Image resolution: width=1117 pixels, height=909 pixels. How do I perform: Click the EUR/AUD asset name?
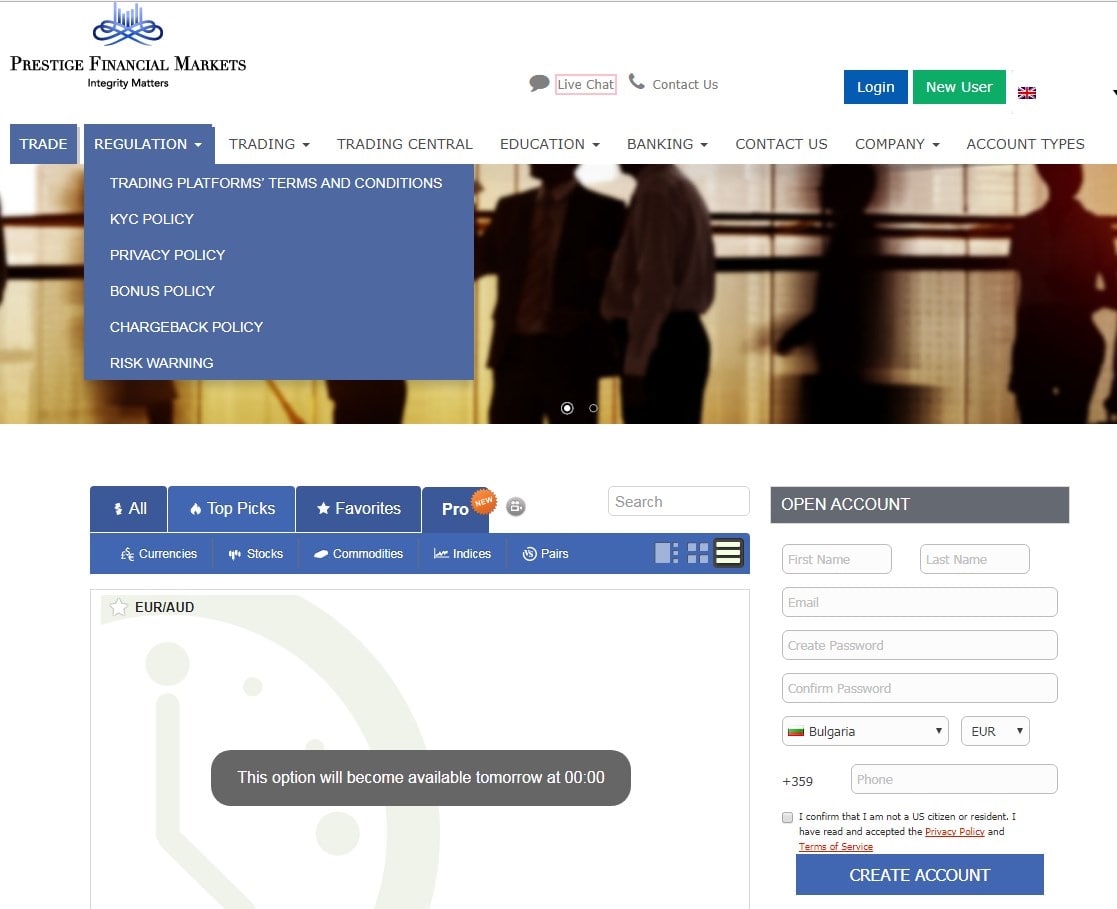tap(165, 607)
